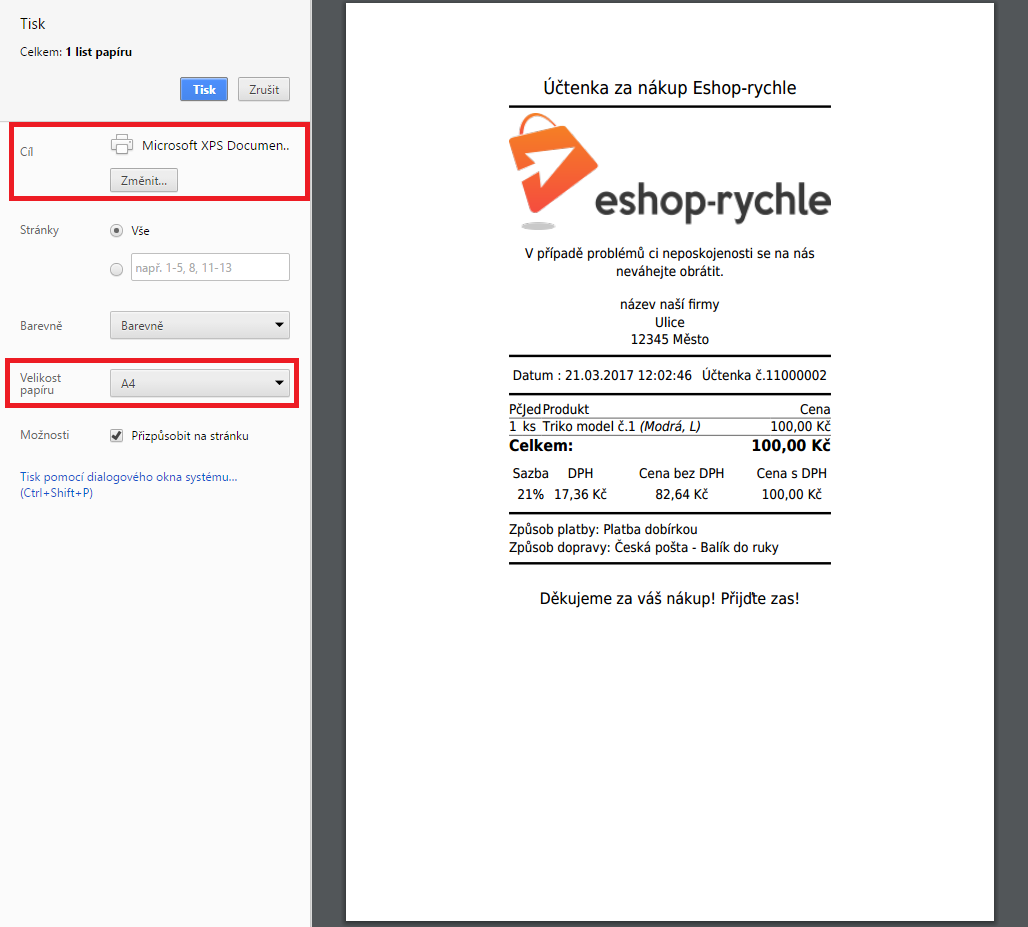Viewport: 1028px width, 927px height.
Task: Click the eshop-rychle logo text in preview
Action: [712, 200]
